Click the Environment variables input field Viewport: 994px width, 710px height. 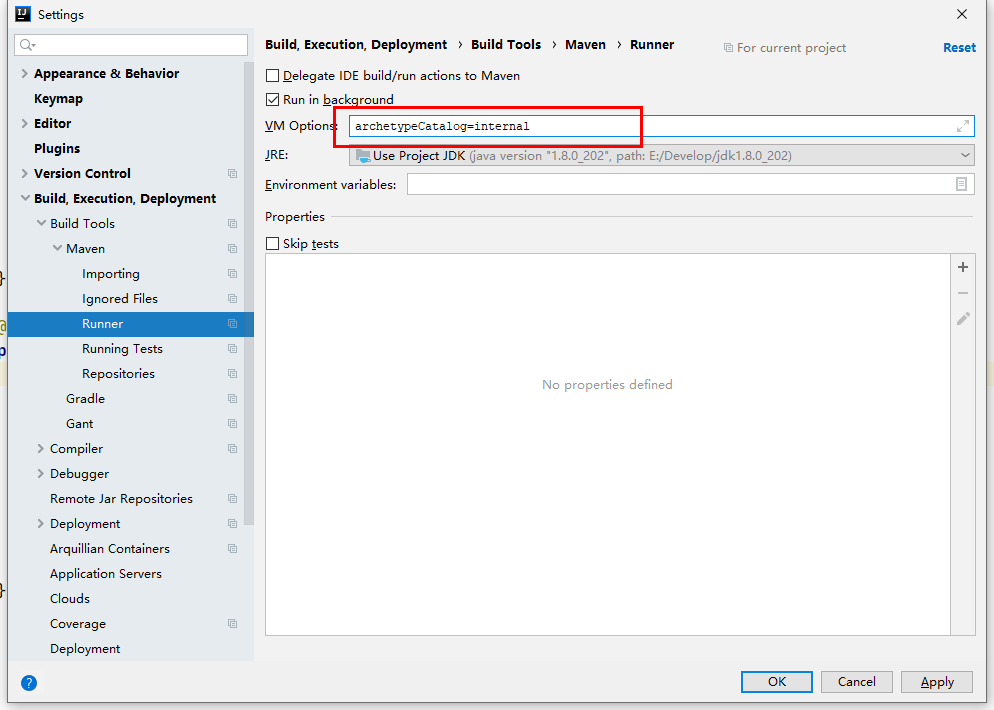click(690, 184)
